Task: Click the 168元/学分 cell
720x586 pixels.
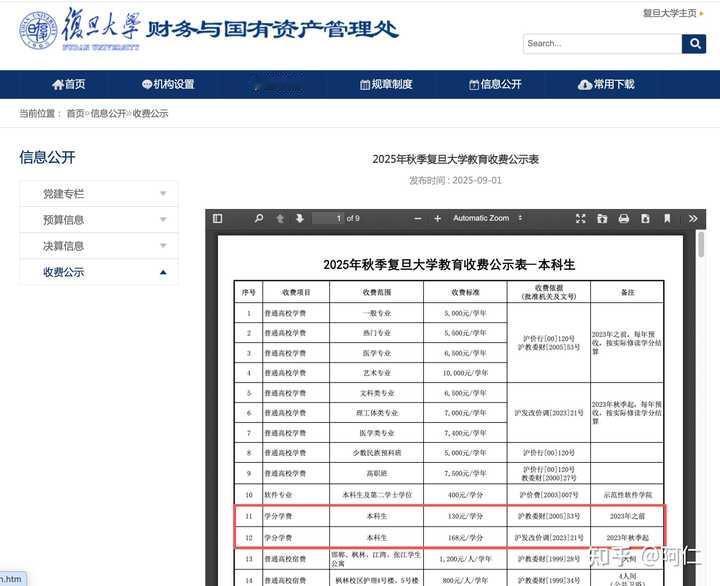Action: point(465,538)
